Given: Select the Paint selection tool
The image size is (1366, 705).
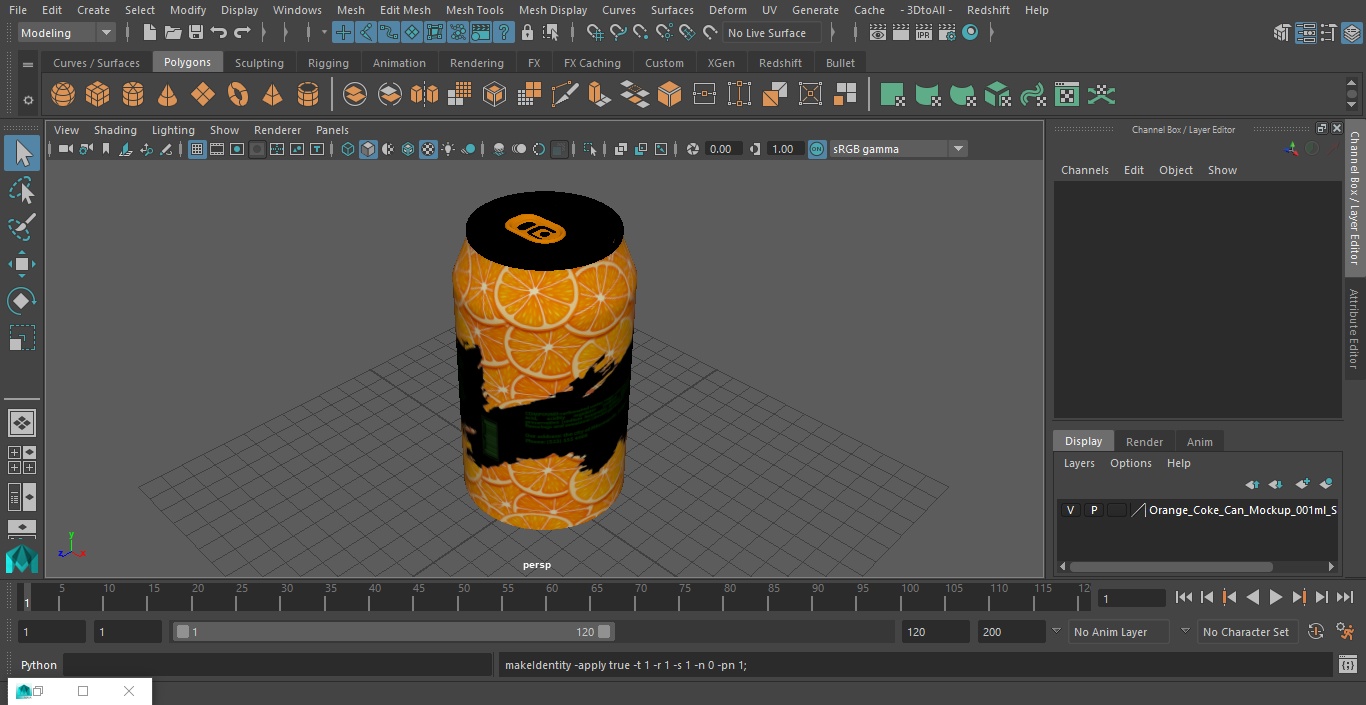Looking at the screenshot, I should coord(22,227).
